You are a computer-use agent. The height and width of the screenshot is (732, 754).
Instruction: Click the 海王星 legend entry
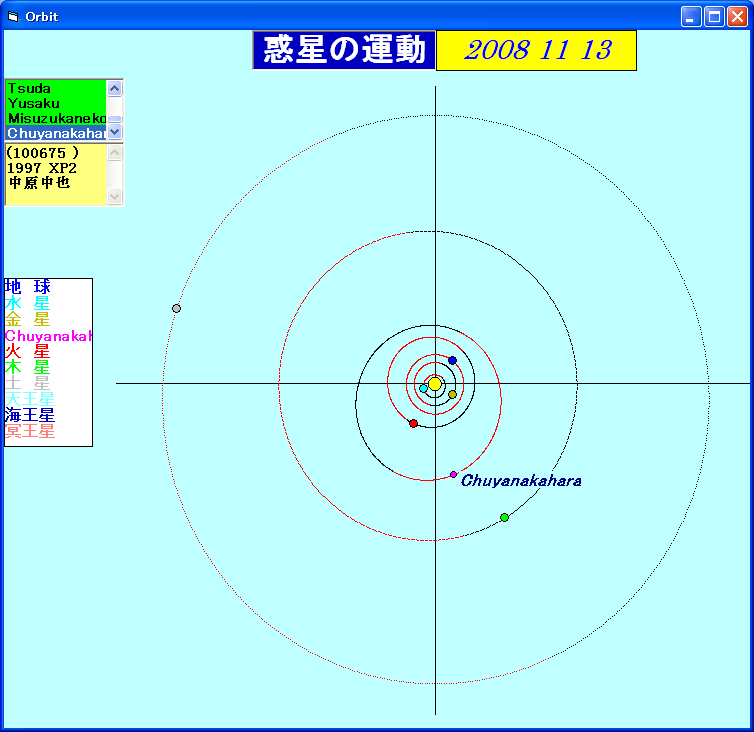[x=30, y=415]
